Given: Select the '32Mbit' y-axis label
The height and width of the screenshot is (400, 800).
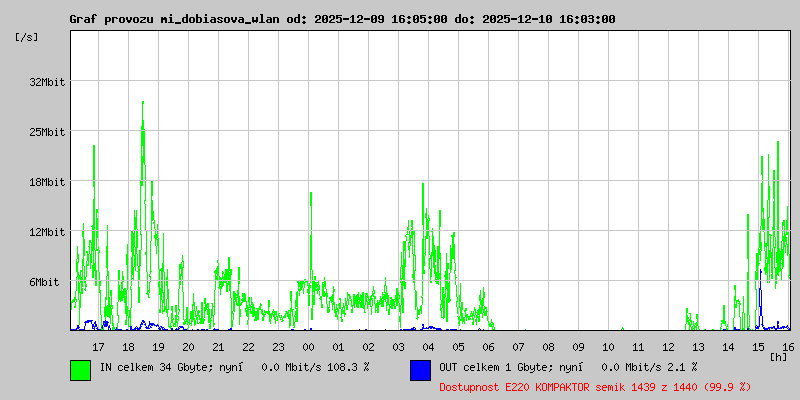Looking at the screenshot, I should click(x=47, y=82).
